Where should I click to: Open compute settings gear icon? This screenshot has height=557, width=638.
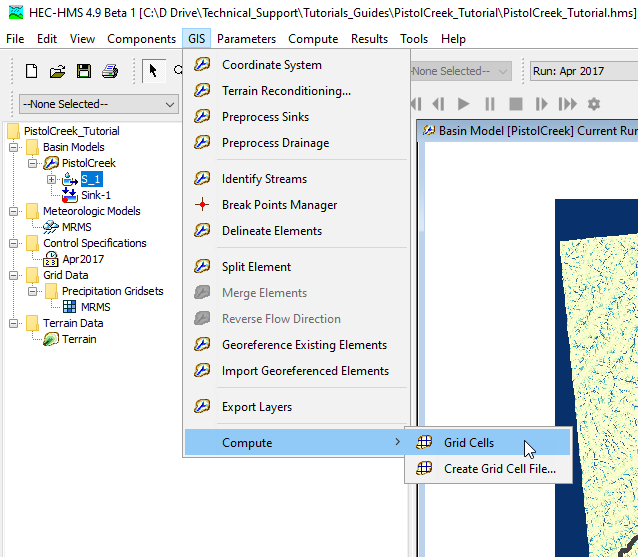(594, 104)
